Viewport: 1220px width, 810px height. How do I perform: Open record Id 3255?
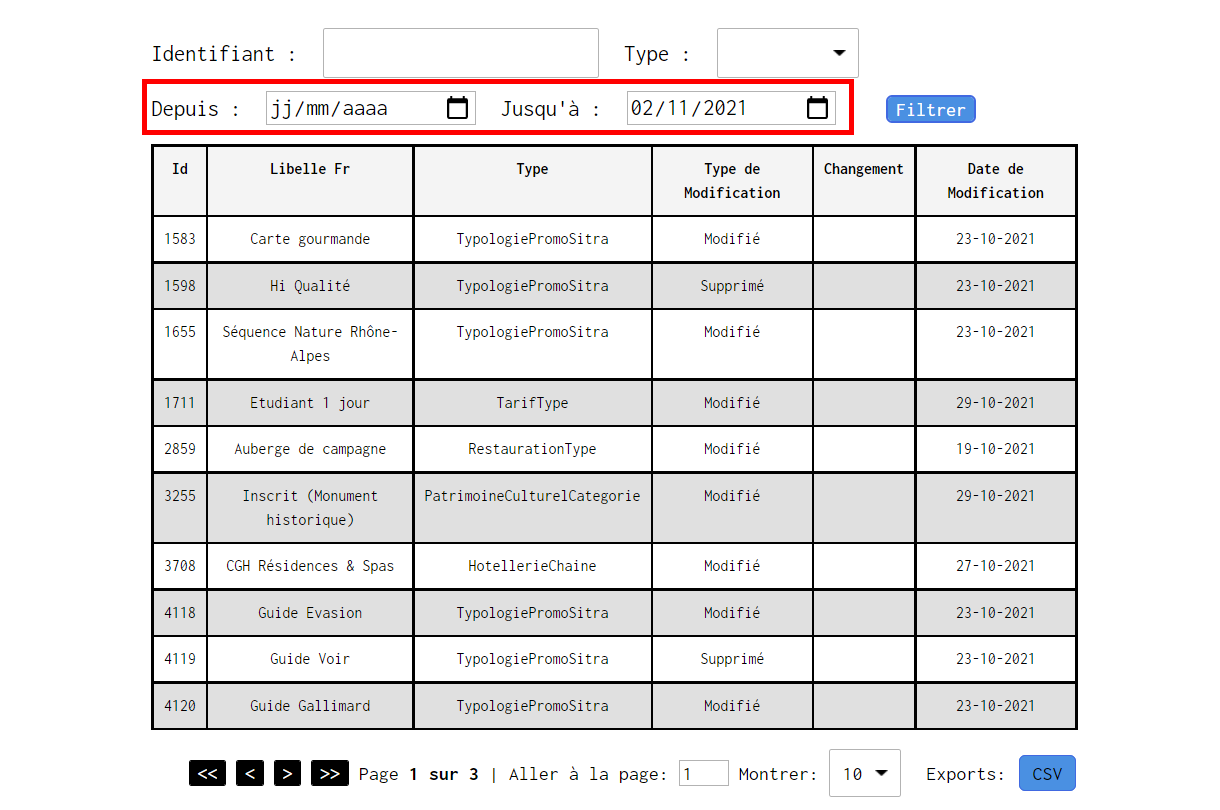180,496
